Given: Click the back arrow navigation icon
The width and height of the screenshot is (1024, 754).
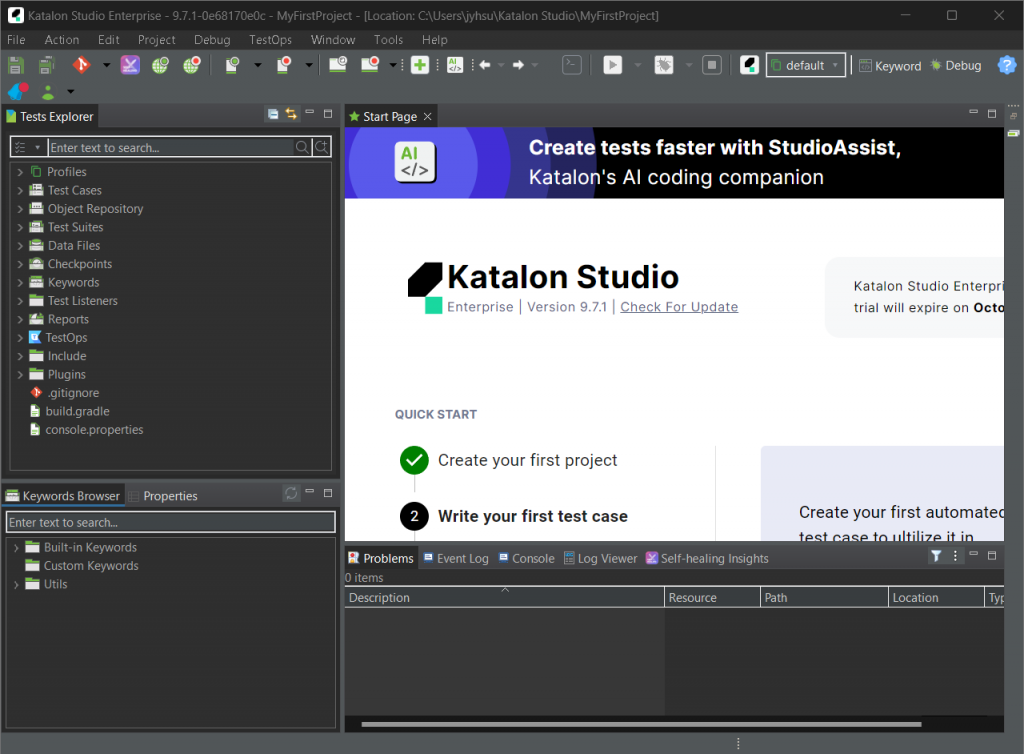Looking at the screenshot, I should pyautogui.click(x=485, y=65).
